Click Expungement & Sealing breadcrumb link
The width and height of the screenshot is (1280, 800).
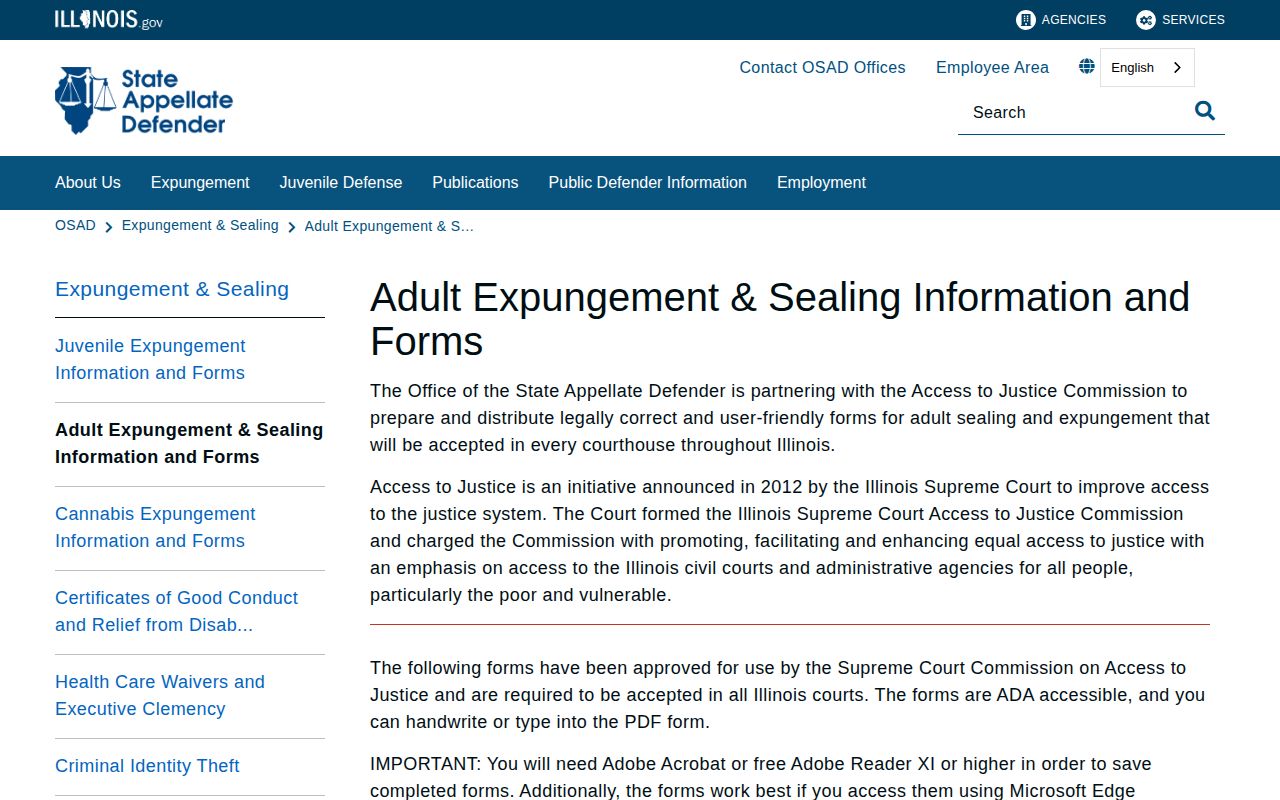pyautogui.click(x=200, y=225)
